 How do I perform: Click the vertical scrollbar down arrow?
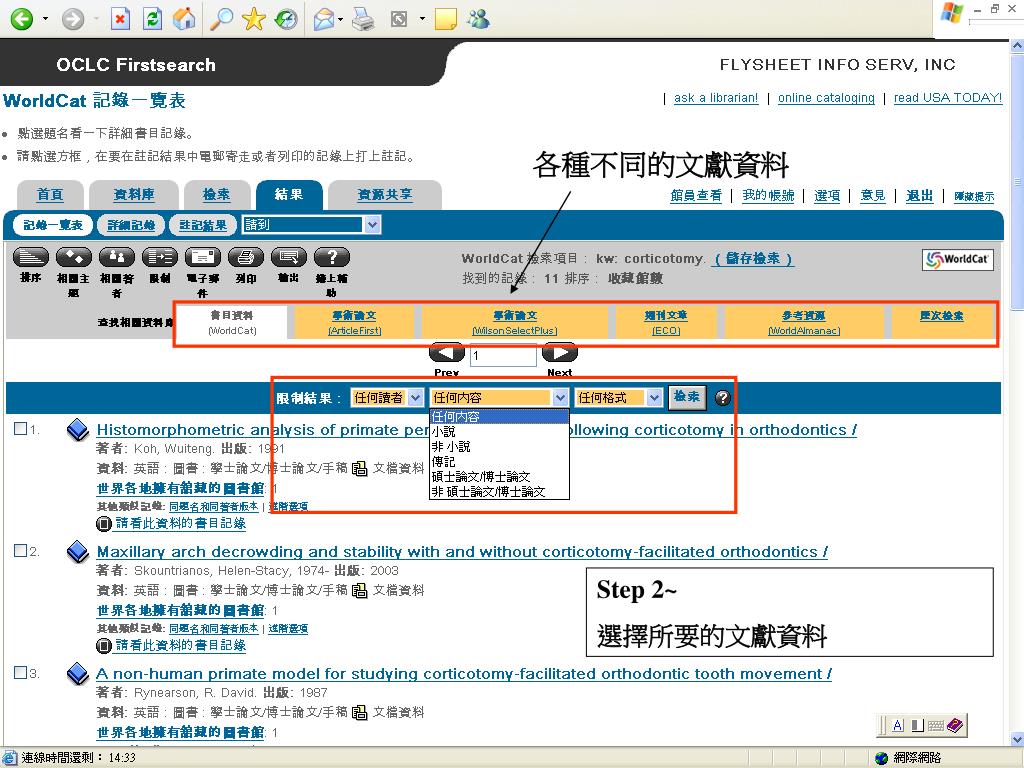point(1017,739)
